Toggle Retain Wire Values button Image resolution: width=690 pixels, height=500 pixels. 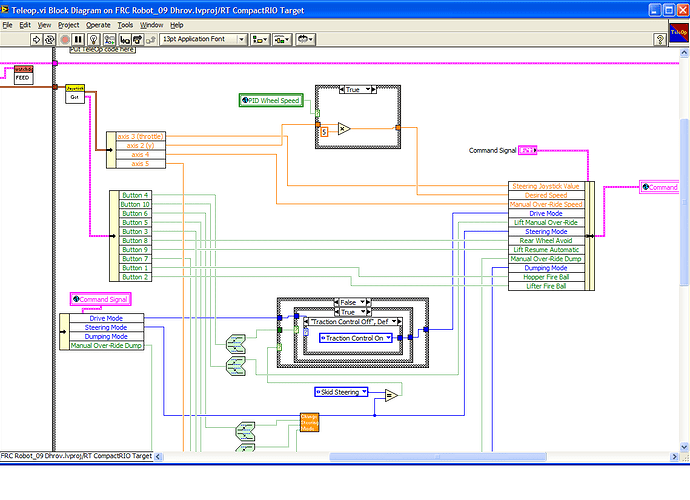coord(110,40)
